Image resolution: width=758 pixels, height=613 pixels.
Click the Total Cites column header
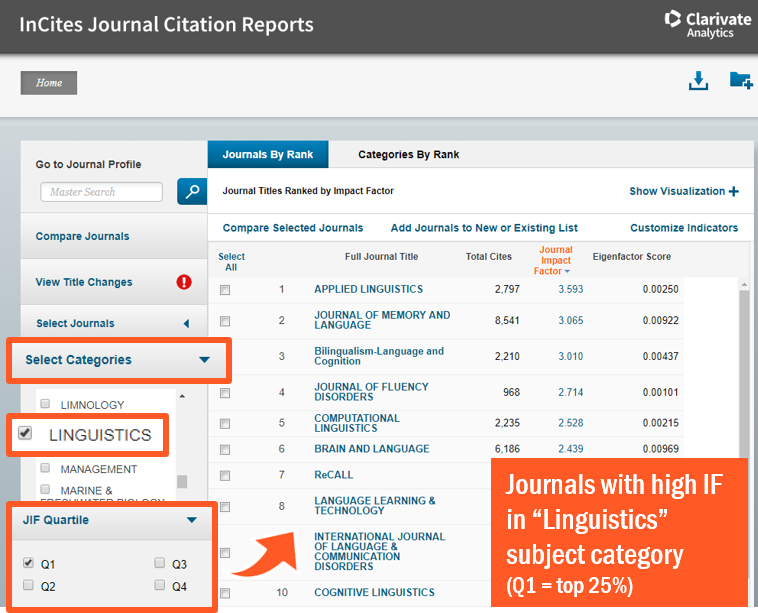[488, 257]
